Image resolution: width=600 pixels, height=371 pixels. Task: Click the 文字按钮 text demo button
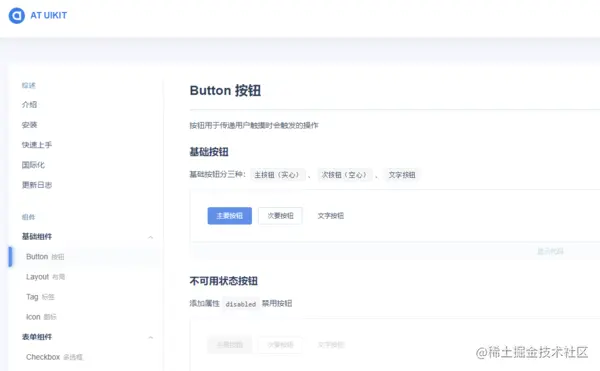[x=331, y=216]
